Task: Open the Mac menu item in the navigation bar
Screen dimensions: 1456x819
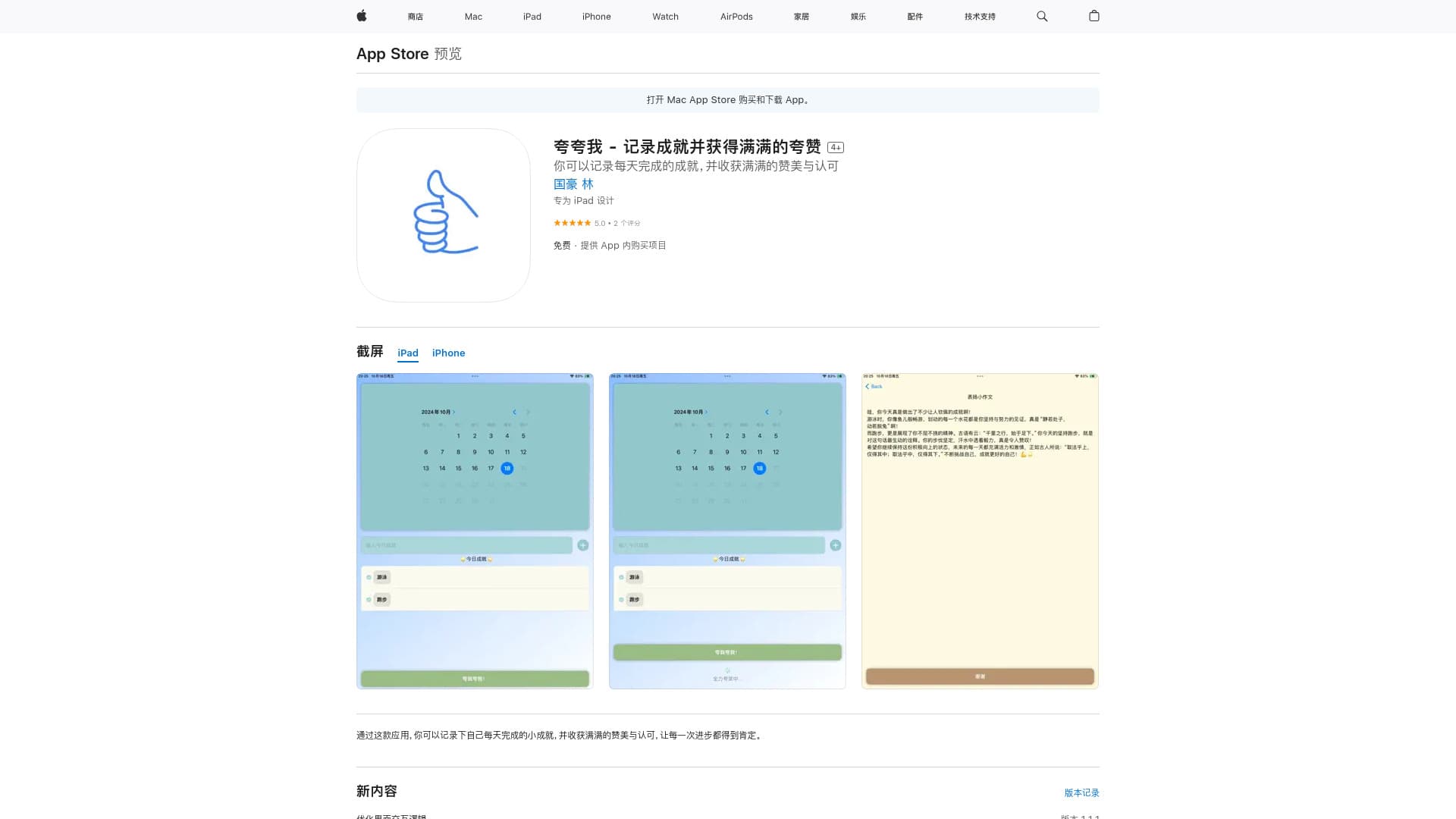Action: tap(473, 16)
